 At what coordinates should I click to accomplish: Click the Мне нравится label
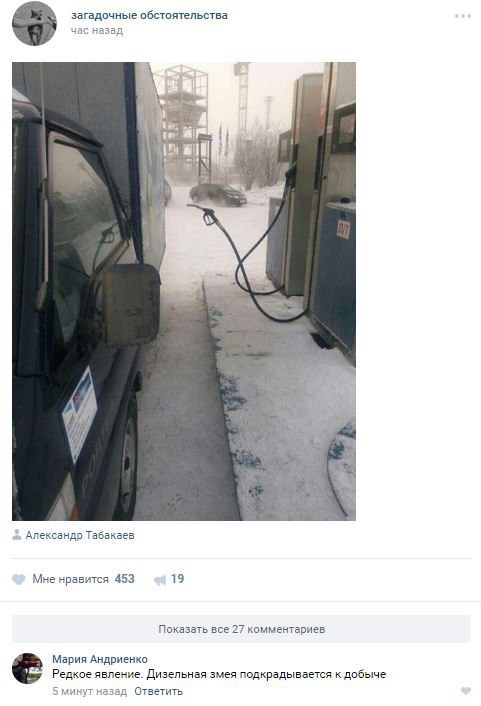71,579
